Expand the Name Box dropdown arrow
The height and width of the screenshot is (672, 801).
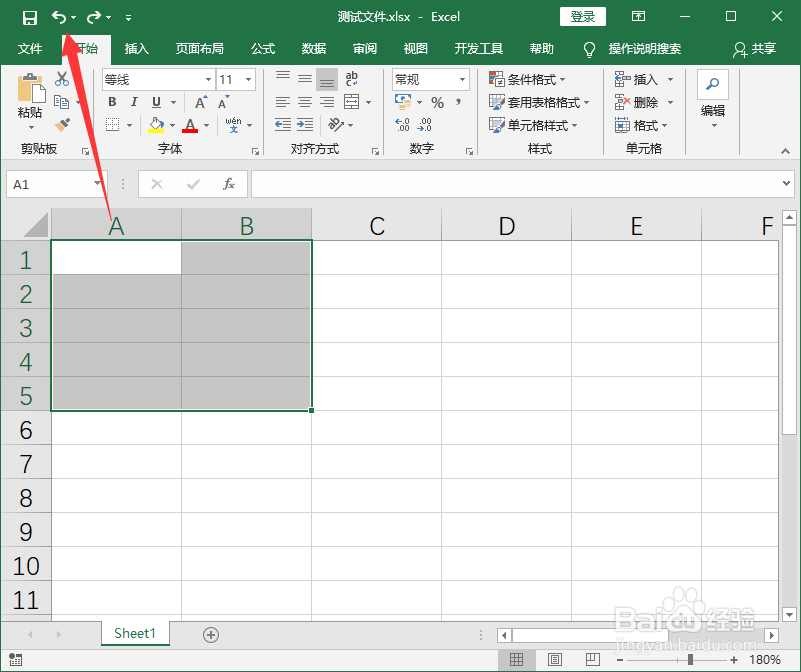(x=97, y=183)
